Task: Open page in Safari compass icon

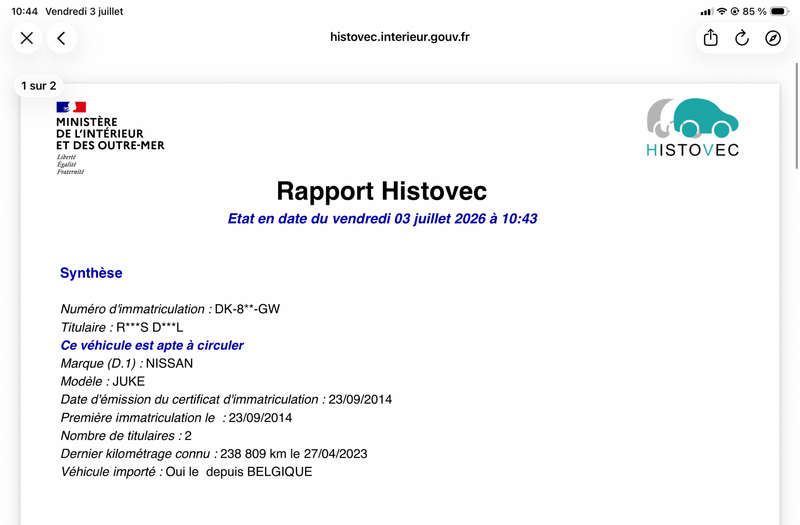Action: 773,38
